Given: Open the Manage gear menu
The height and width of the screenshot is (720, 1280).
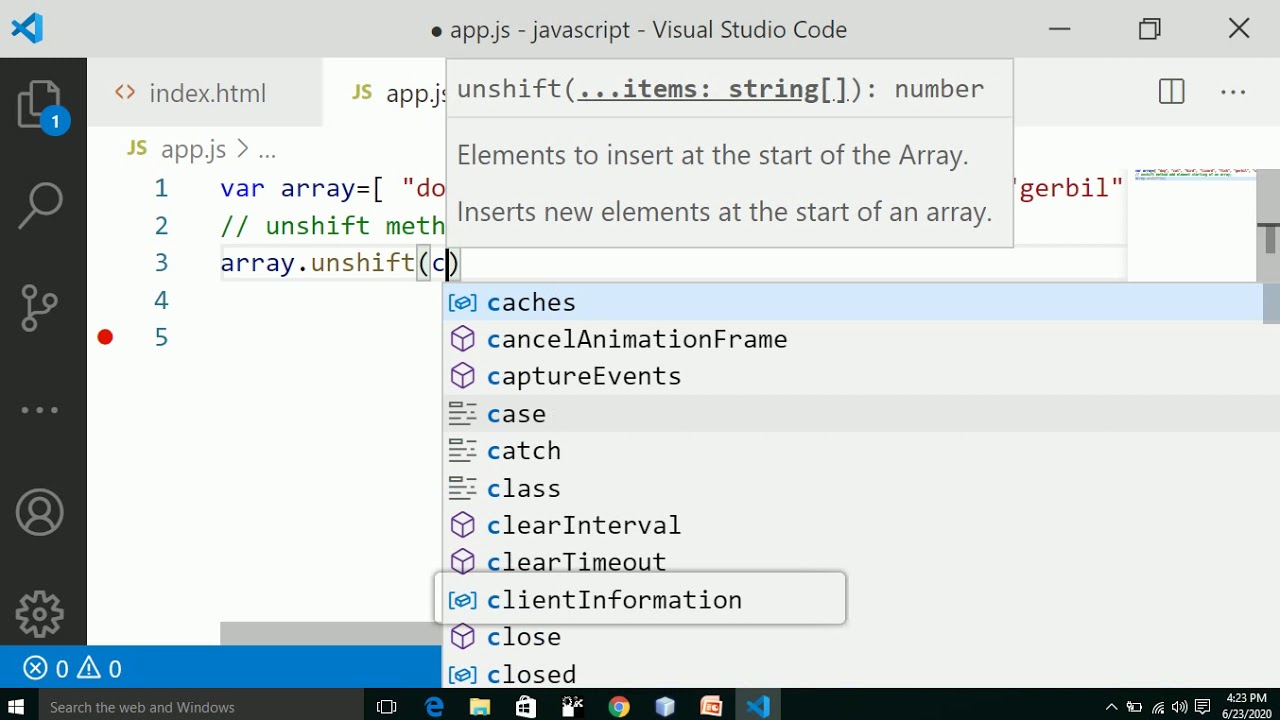Looking at the screenshot, I should [40, 614].
